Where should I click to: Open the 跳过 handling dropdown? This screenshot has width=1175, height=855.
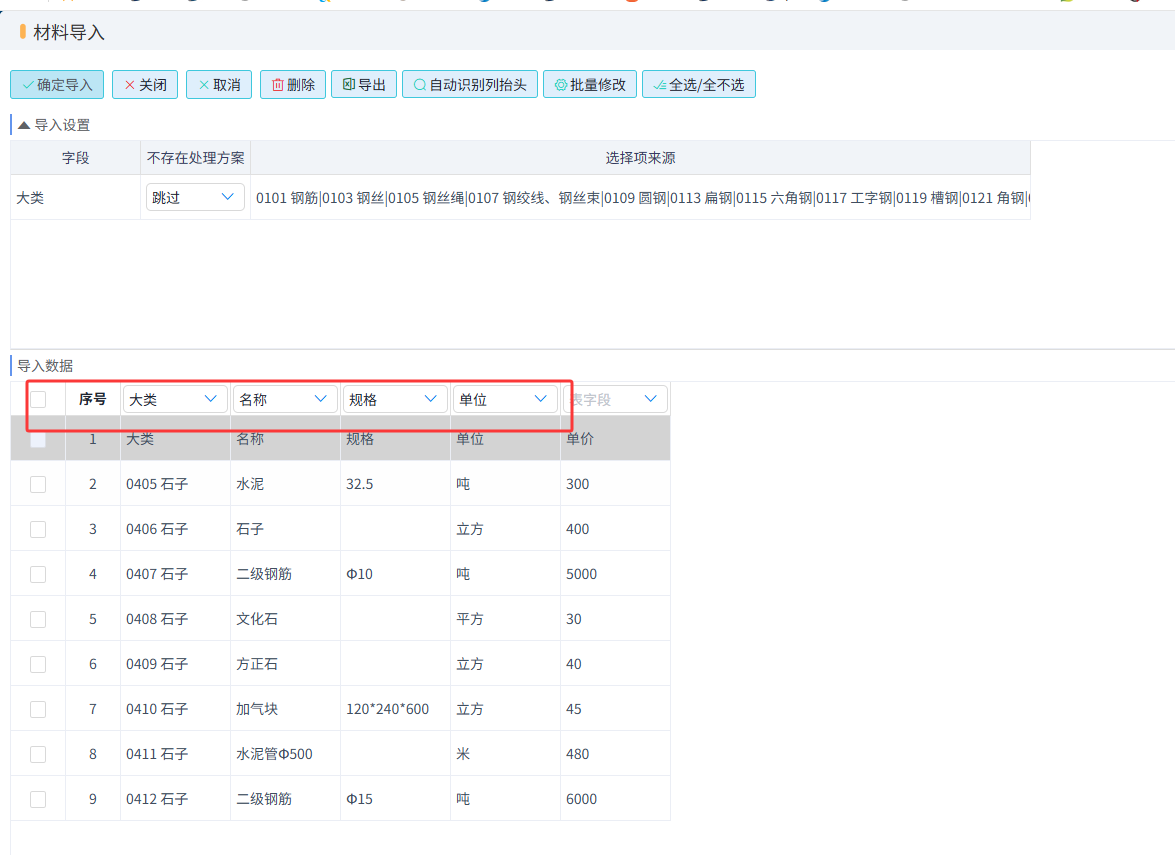(x=195, y=197)
